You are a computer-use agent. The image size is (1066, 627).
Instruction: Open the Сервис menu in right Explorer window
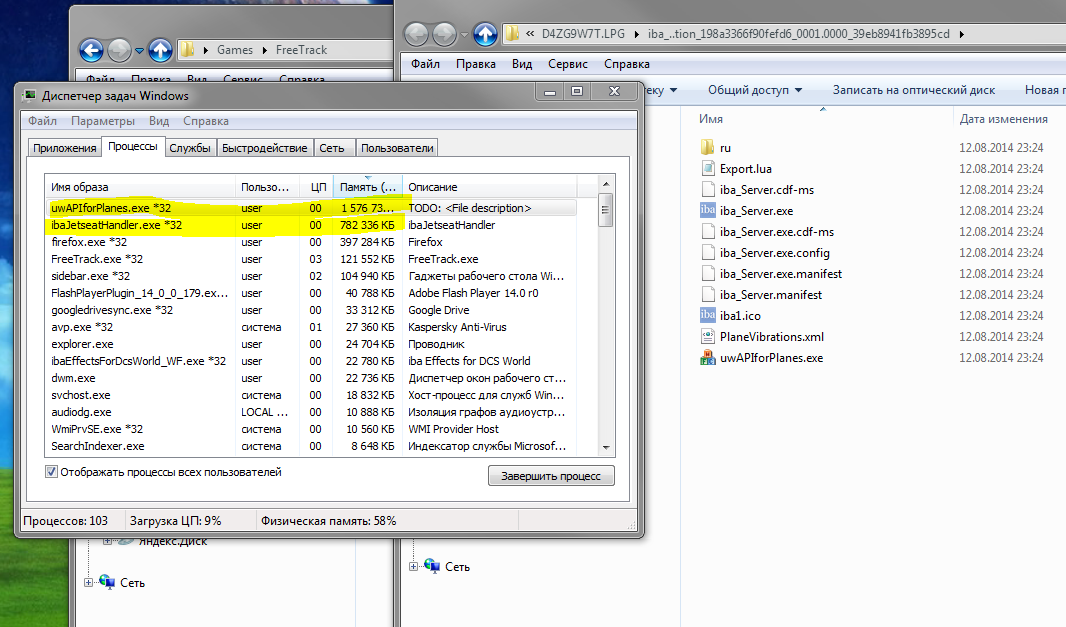coord(568,64)
